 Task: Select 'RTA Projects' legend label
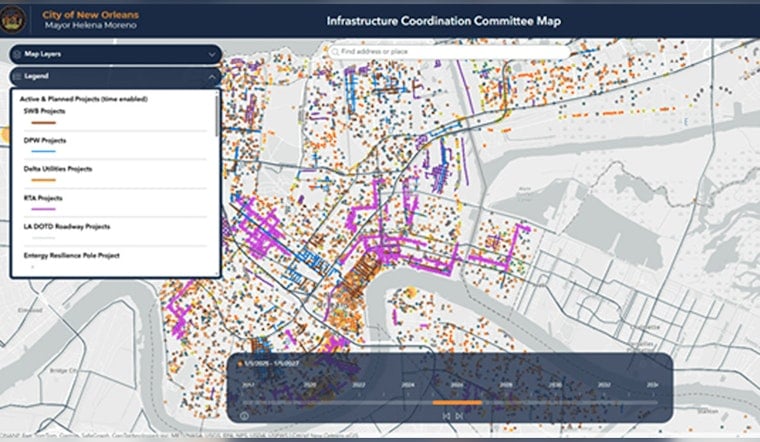coord(43,198)
